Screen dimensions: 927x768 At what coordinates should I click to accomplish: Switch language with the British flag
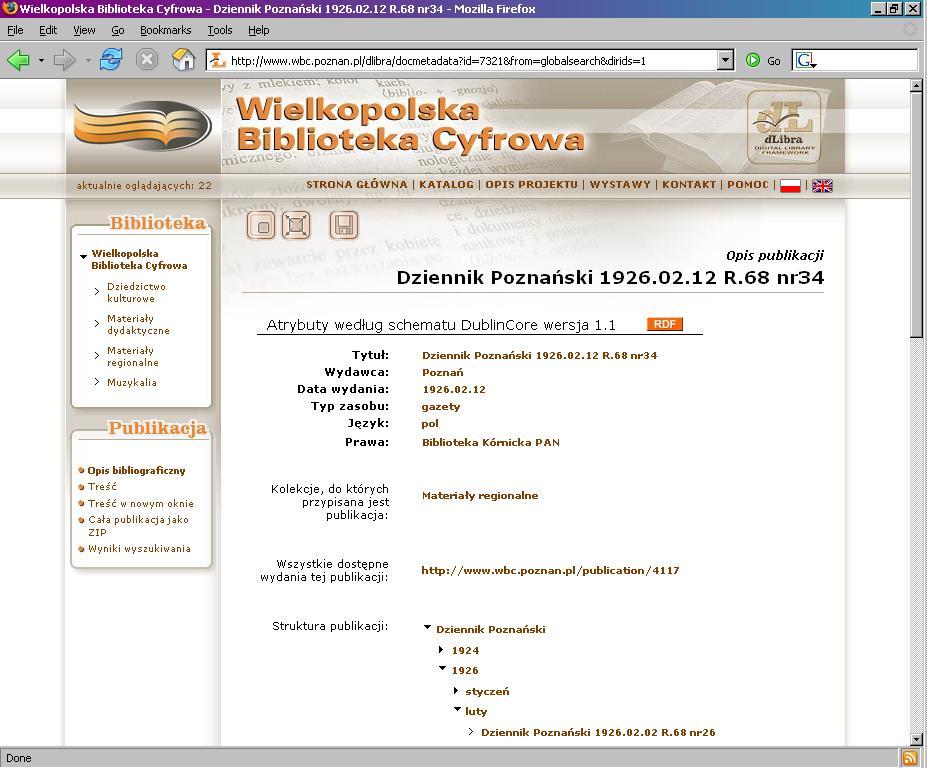coord(822,186)
